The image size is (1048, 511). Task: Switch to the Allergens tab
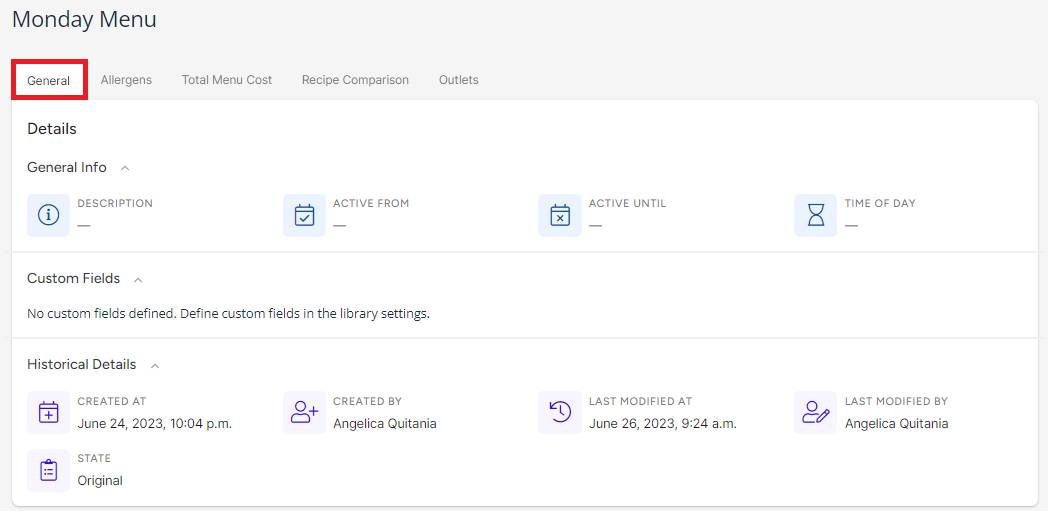(x=126, y=80)
